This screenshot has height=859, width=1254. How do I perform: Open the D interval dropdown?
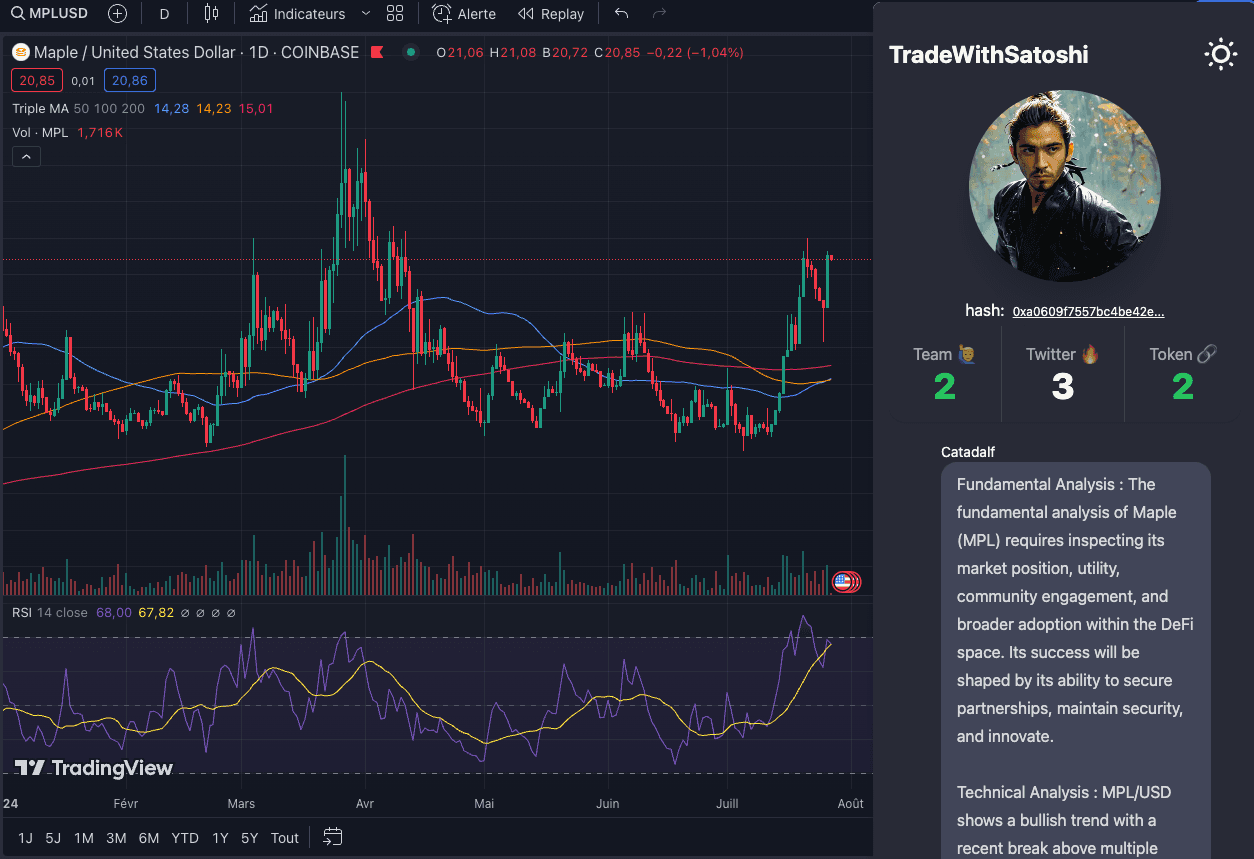164,14
